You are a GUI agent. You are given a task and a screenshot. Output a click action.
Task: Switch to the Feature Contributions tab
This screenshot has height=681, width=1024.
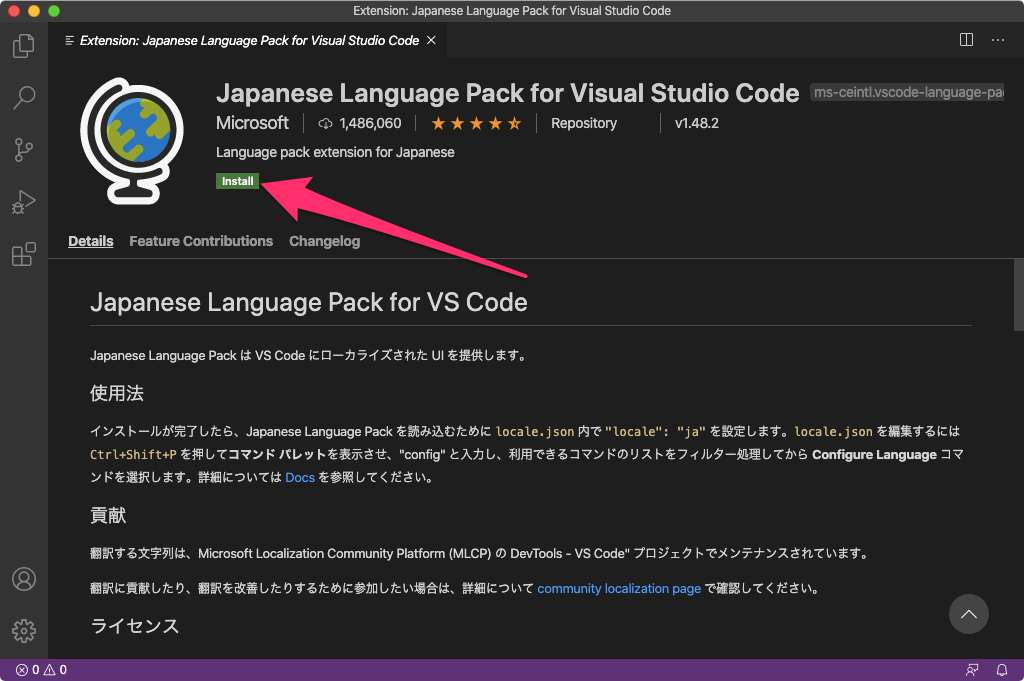[x=200, y=240]
